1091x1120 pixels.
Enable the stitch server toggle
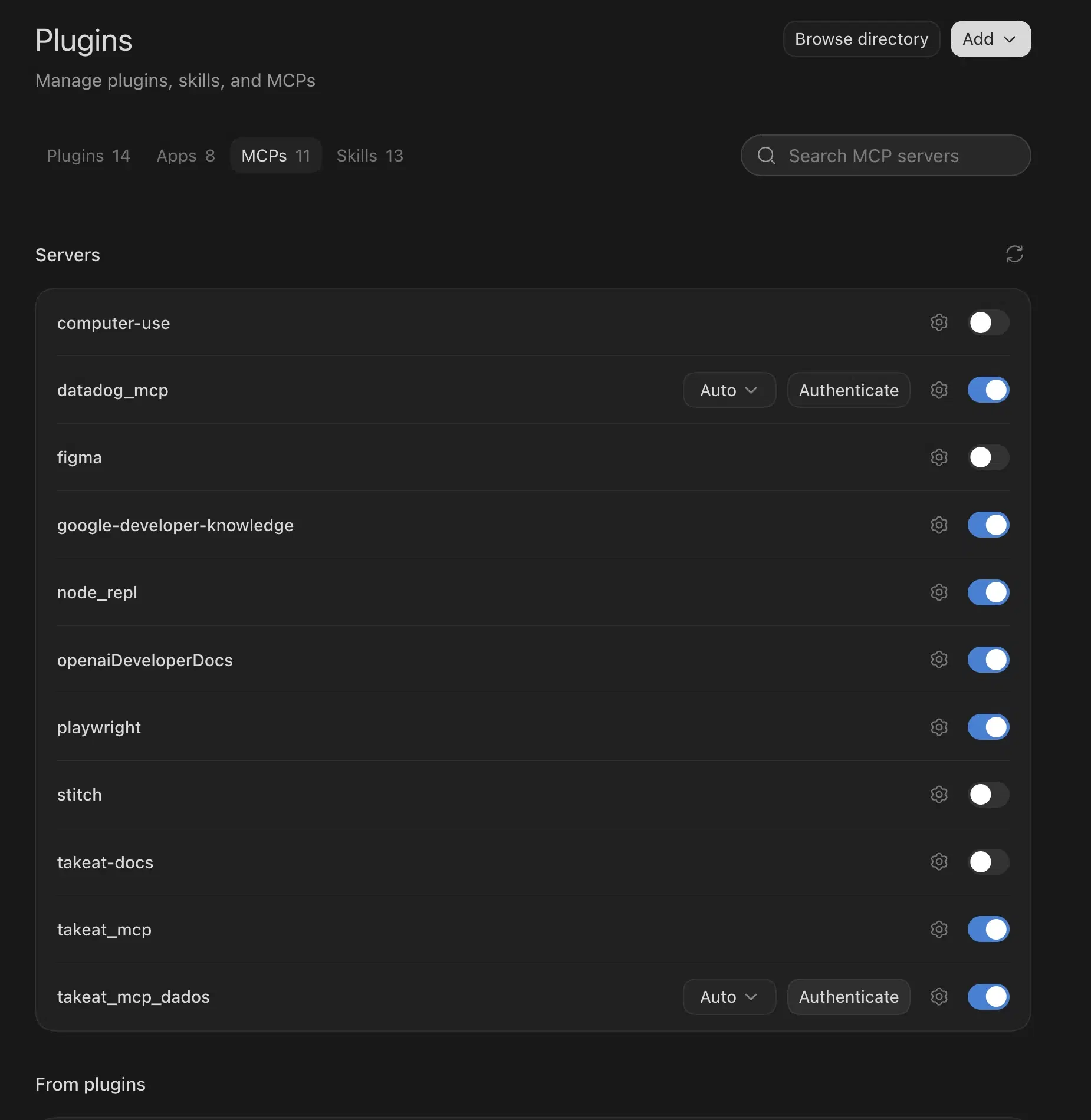(x=988, y=794)
